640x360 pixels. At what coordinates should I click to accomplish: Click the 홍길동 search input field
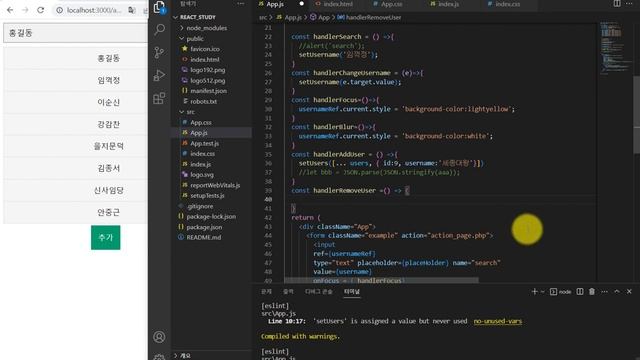coord(76,33)
